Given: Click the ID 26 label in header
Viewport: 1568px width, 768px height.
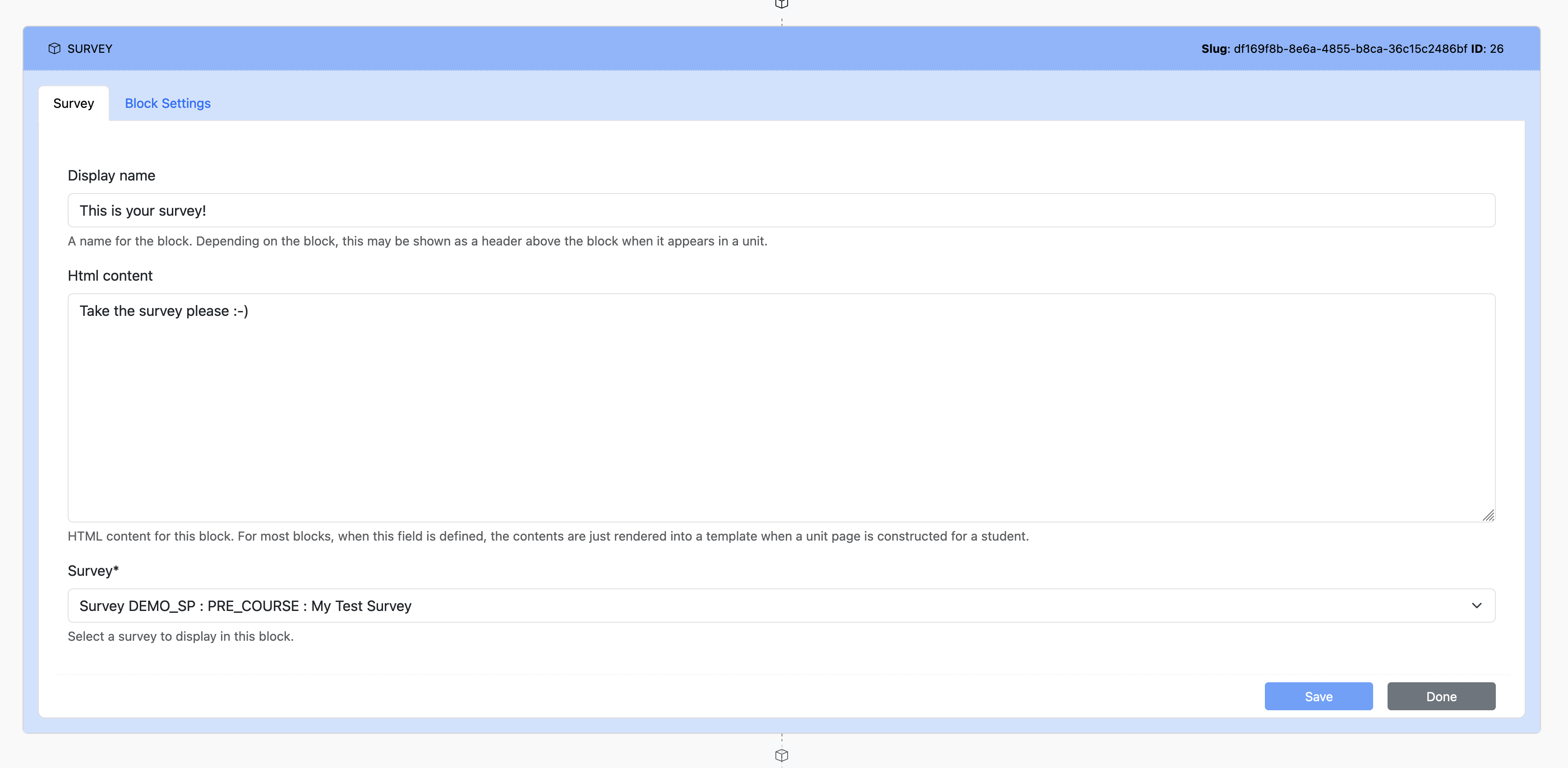Looking at the screenshot, I should tap(1487, 49).
